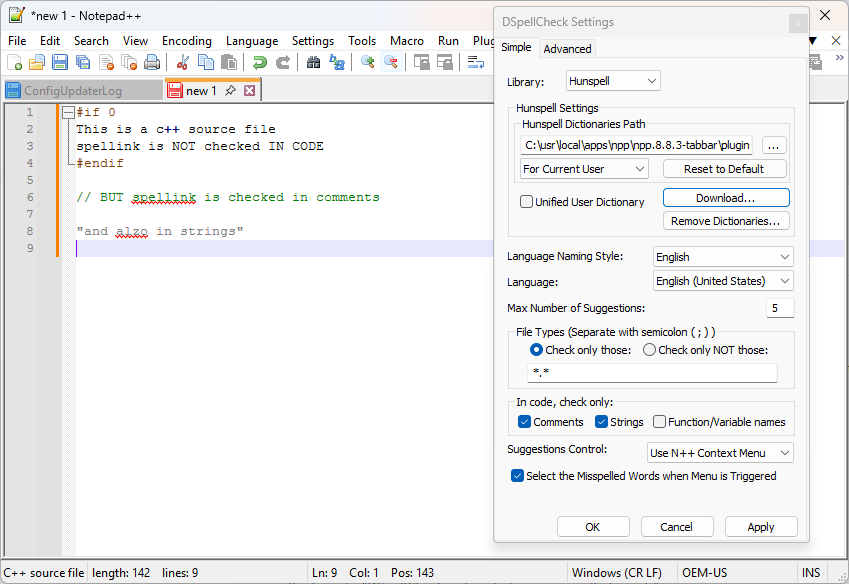Viewport: 849px width, 584px height.
Task: Open the Search menu
Action: pos(91,41)
